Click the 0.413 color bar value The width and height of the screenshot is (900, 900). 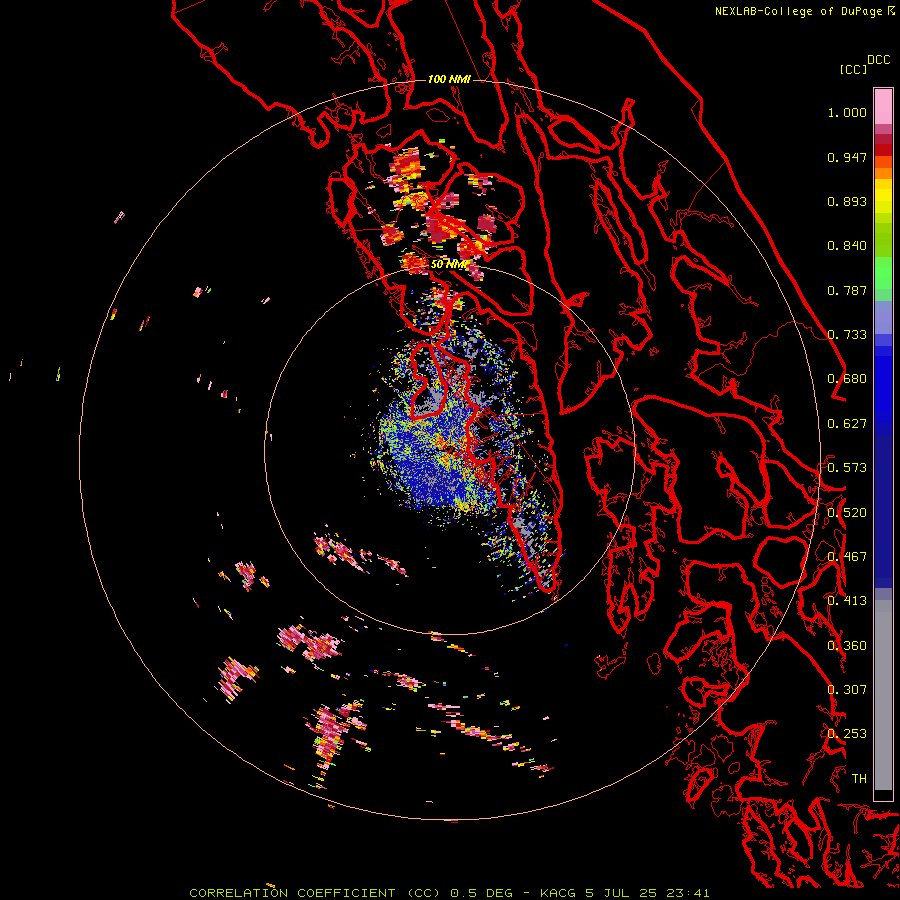point(847,601)
